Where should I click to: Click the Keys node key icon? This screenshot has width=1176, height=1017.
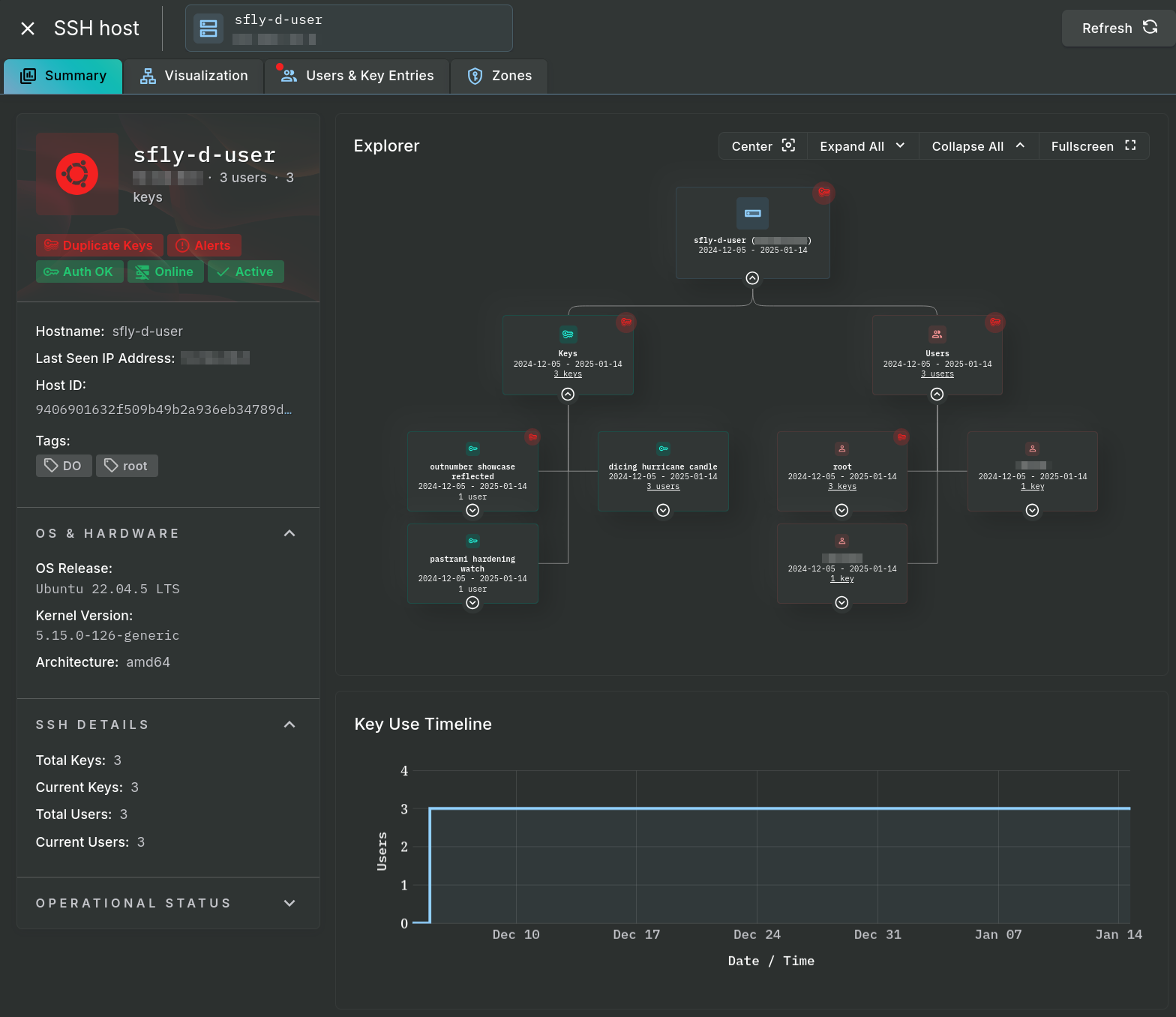pos(568,334)
